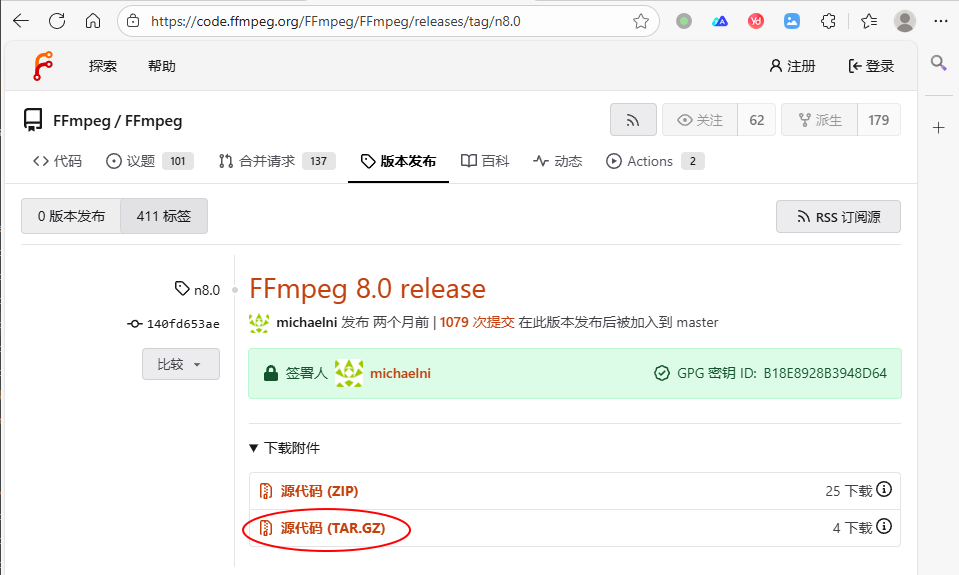Go back to the previous browser page
Viewport: 959px width, 575px height.
21,21
